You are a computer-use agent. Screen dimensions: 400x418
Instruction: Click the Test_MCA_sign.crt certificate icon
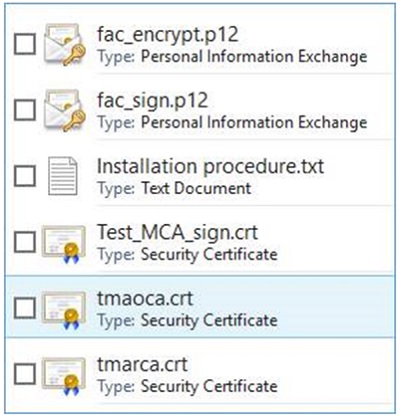[63, 245]
